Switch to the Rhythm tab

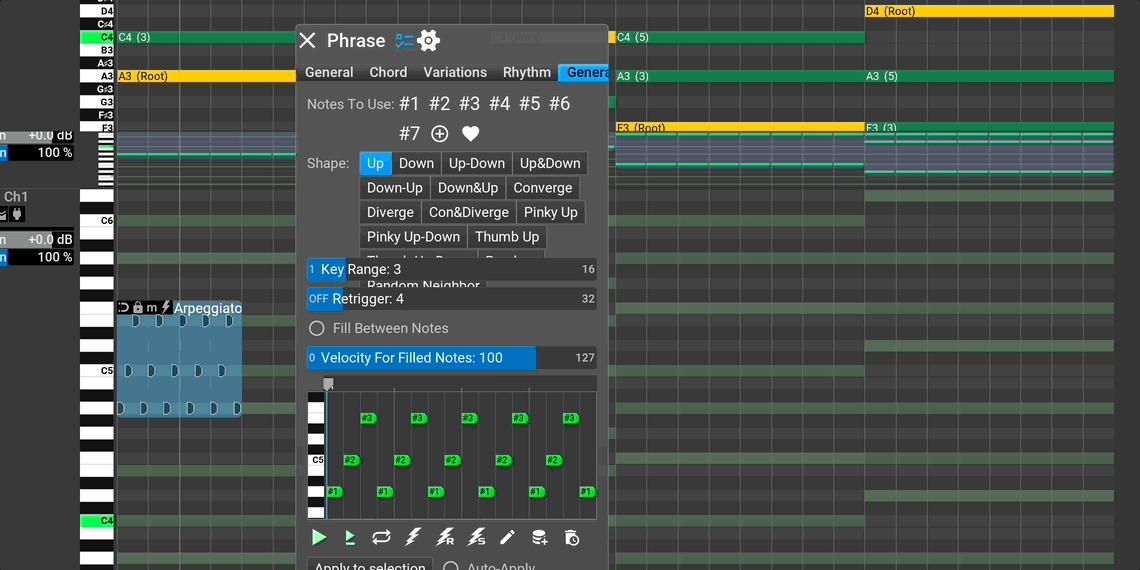pos(527,73)
